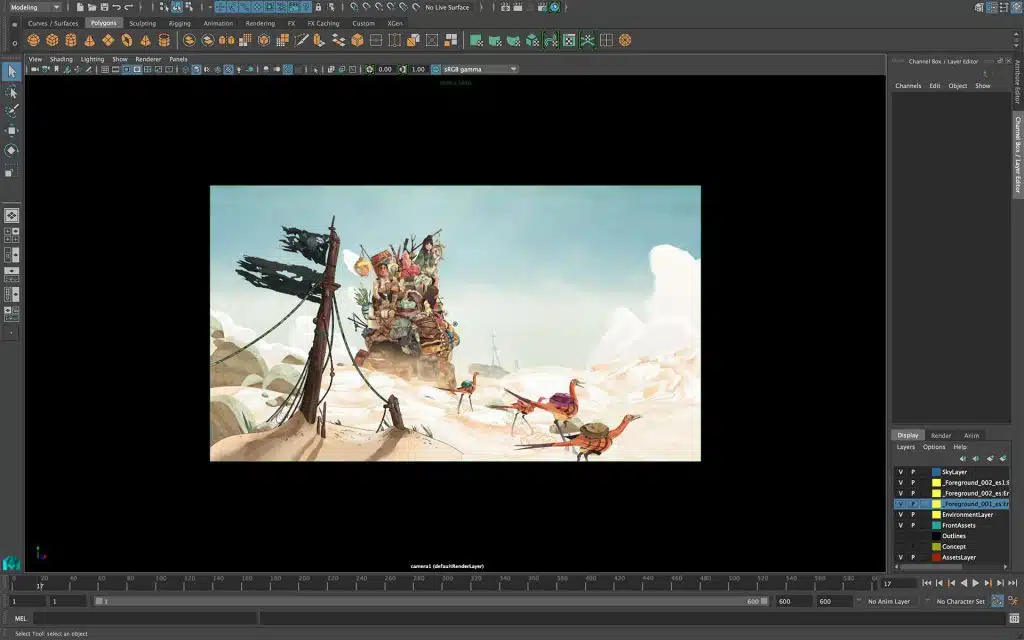Open the Lighting menu in viewport panel
Viewport: 1024px width, 640px height.
[92, 59]
